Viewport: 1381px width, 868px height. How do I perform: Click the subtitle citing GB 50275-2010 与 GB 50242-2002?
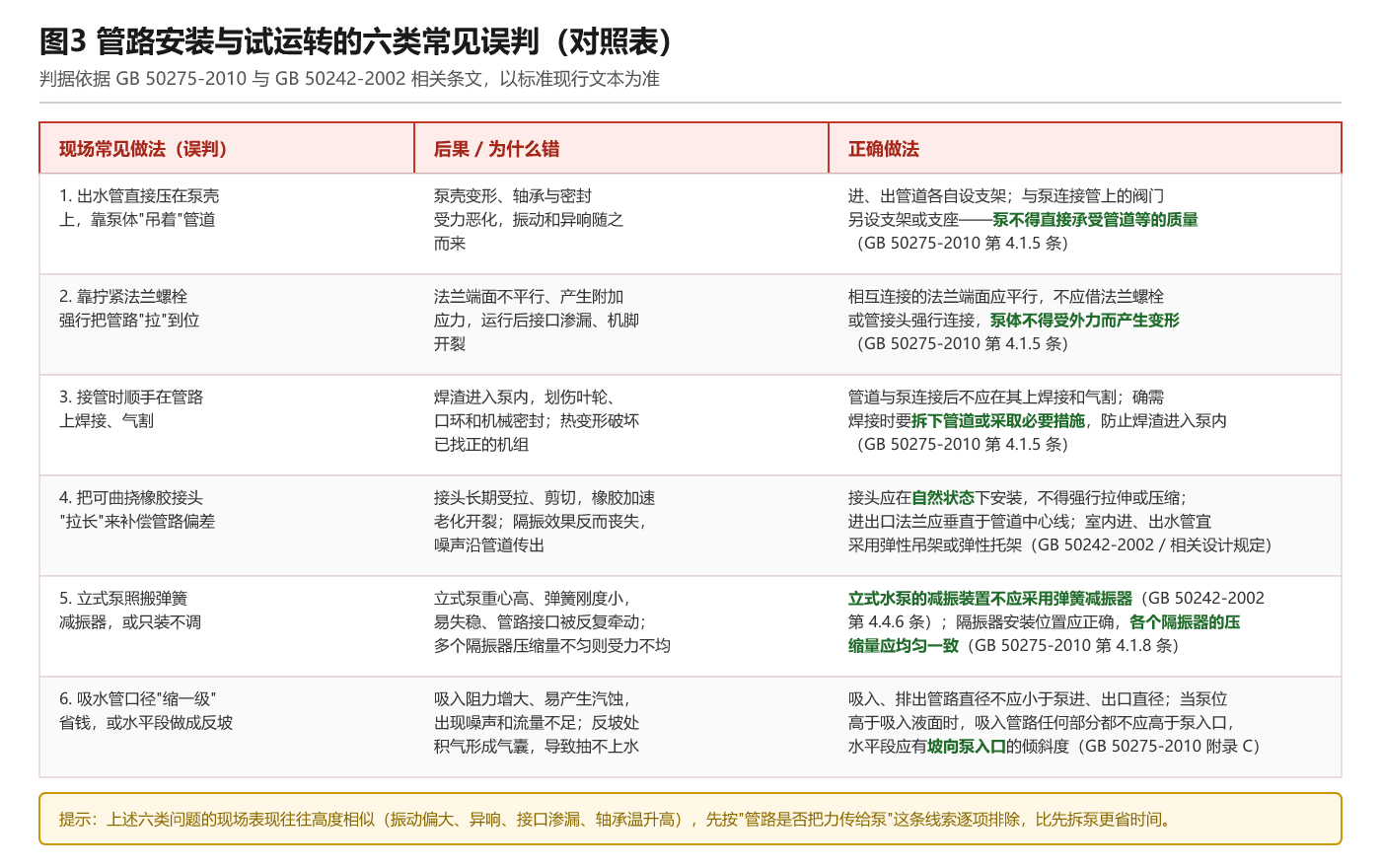pyautogui.click(x=349, y=79)
